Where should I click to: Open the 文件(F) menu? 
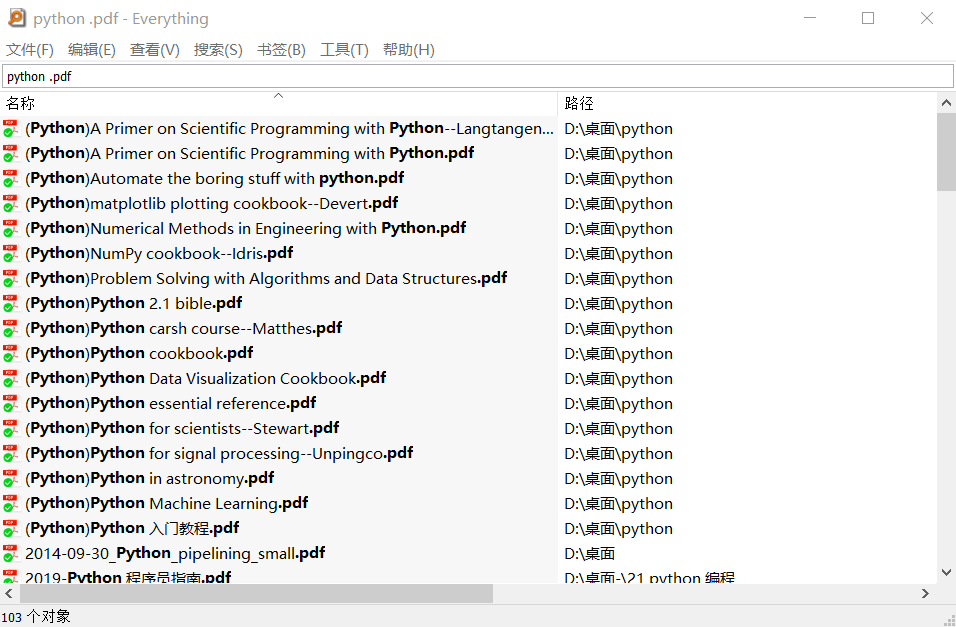pyautogui.click(x=30, y=50)
